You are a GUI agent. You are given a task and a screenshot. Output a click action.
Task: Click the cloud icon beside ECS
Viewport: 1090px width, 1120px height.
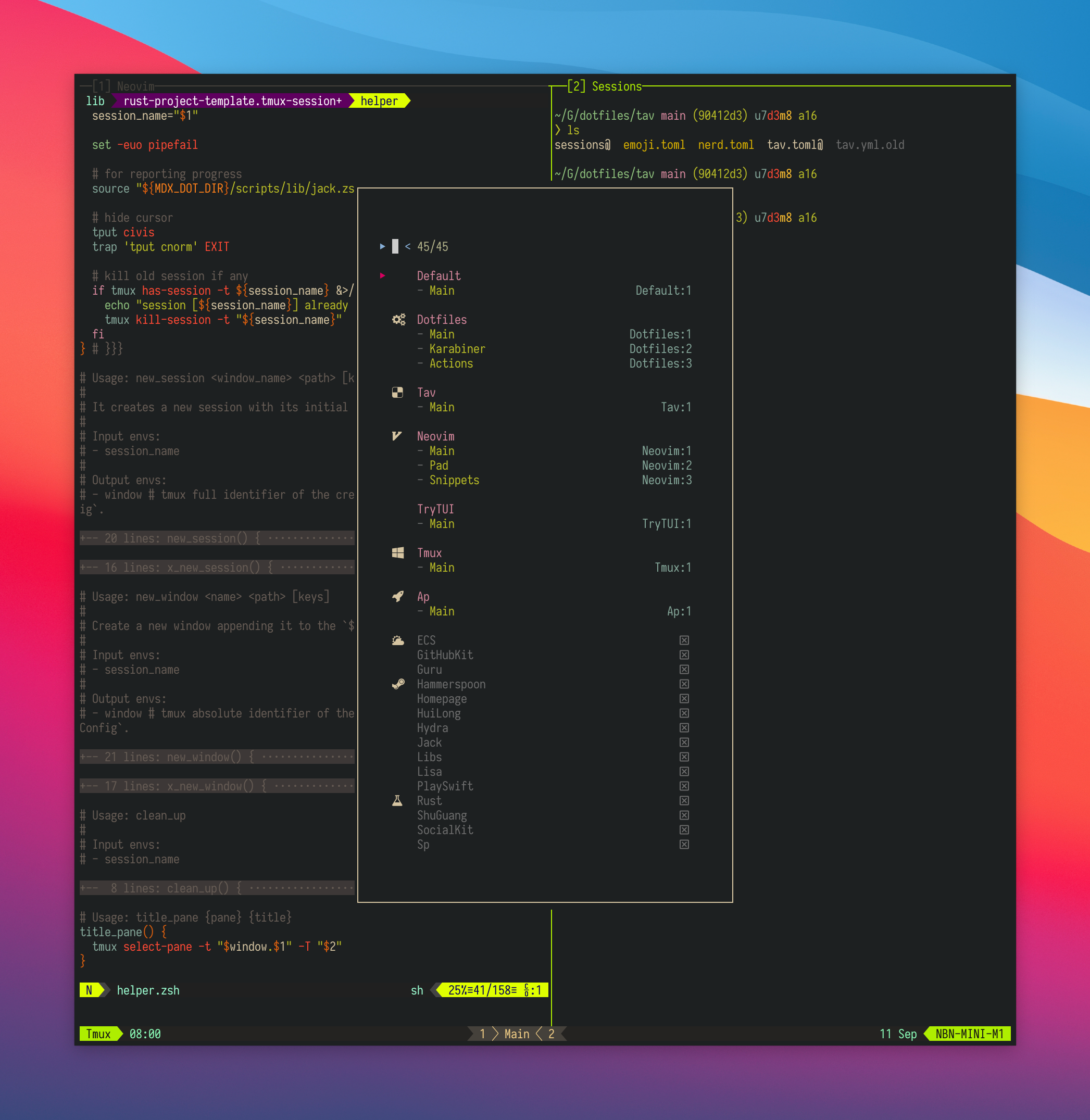(x=398, y=640)
